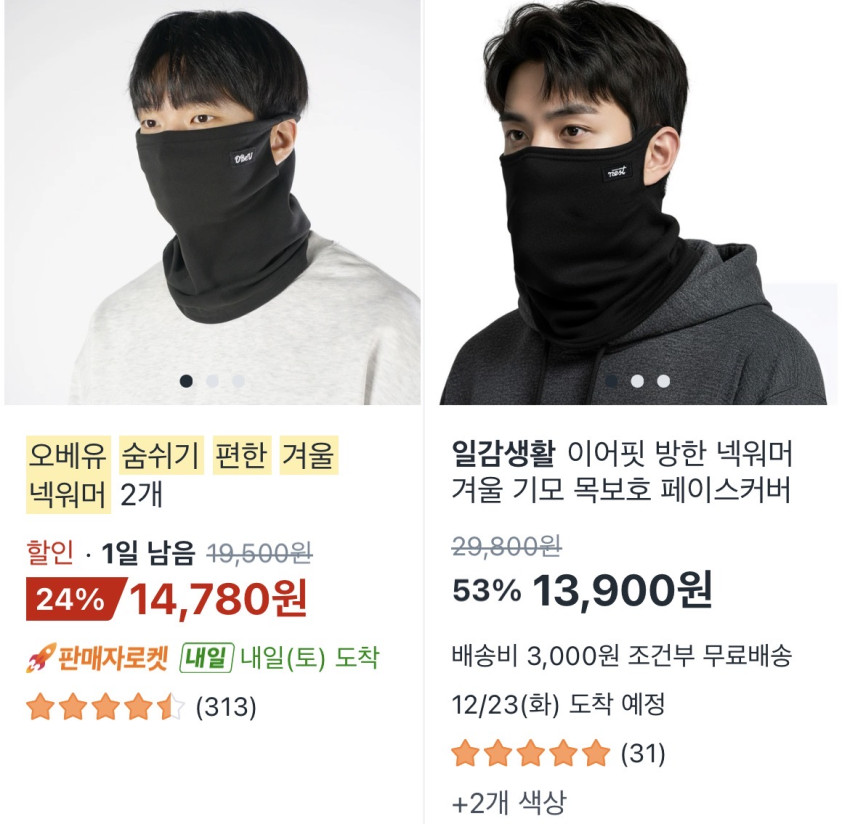
Task: Select second carousel dot on 오베유 image
Action: pos(212,380)
